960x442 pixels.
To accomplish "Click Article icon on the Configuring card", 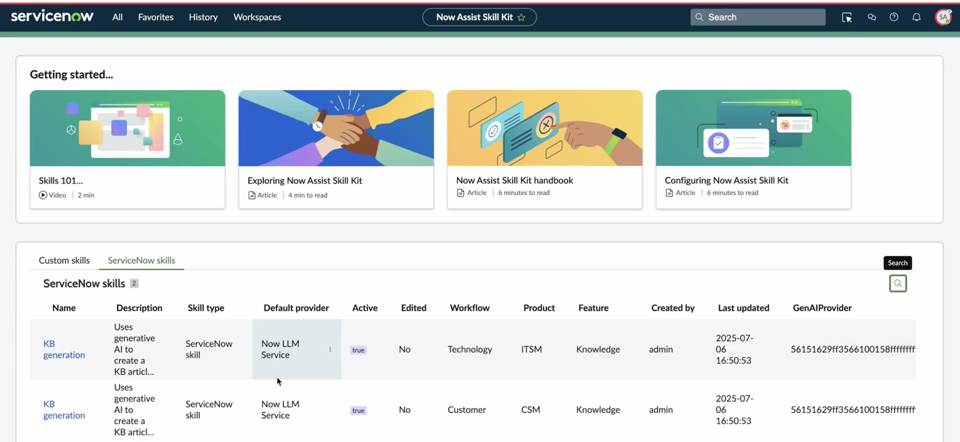I will pos(669,193).
